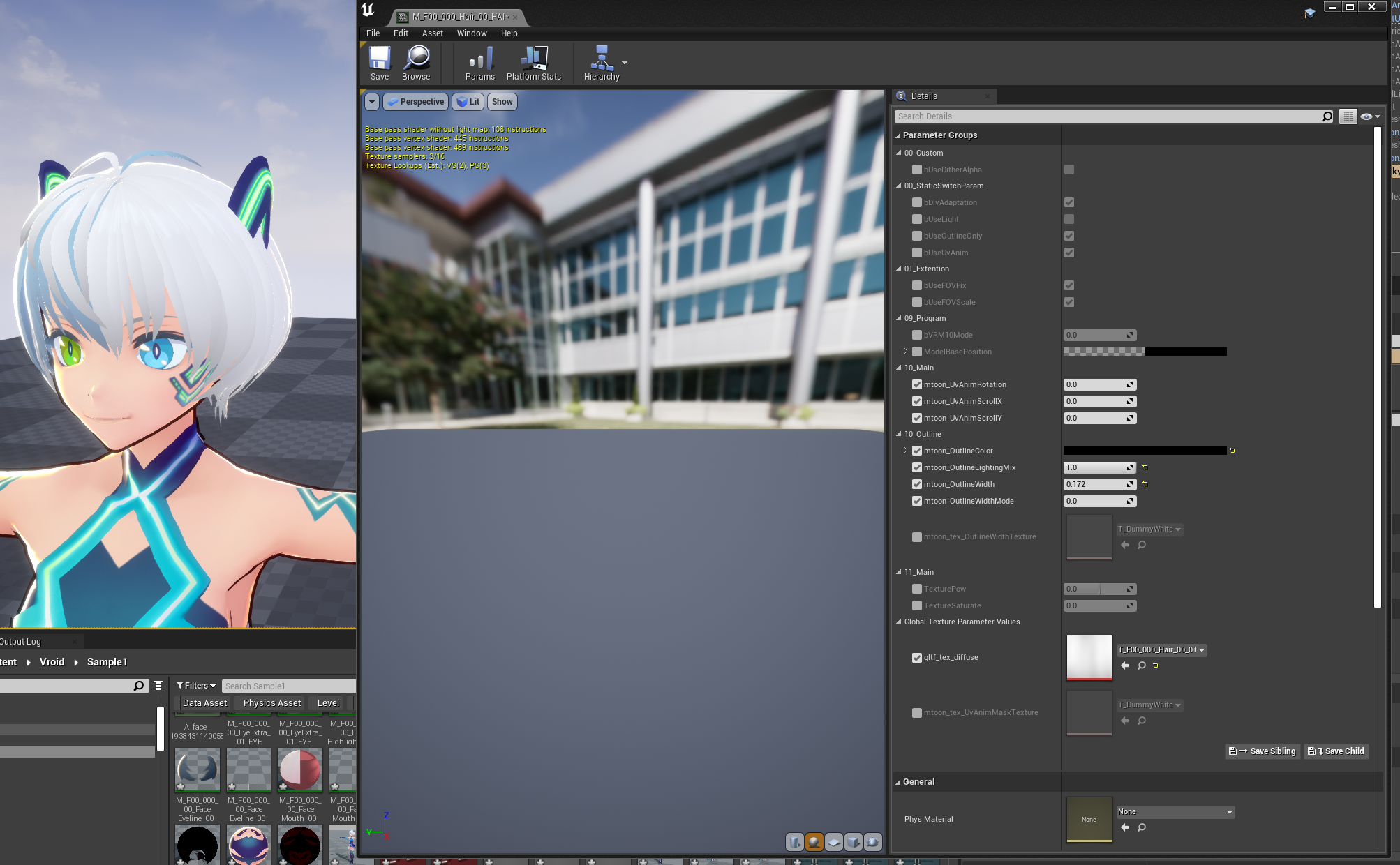Open the Asset menu

[432, 33]
